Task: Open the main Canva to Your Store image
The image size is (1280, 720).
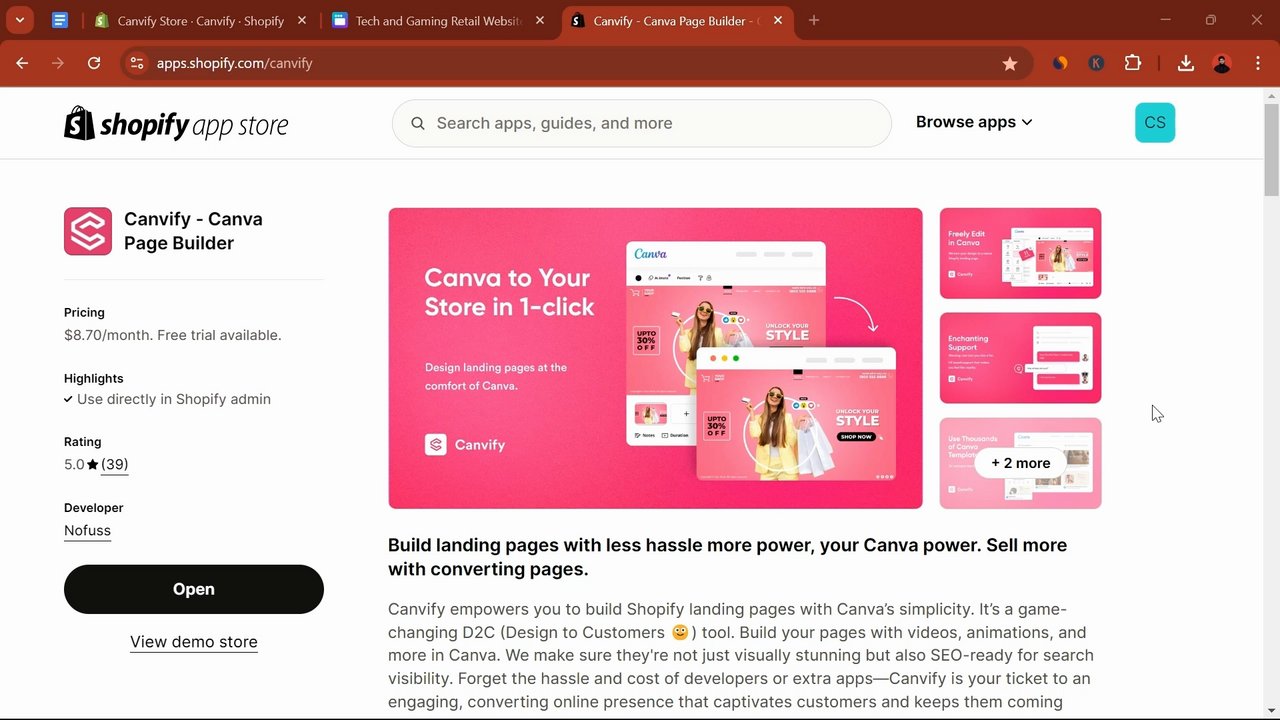Action: point(655,358)
